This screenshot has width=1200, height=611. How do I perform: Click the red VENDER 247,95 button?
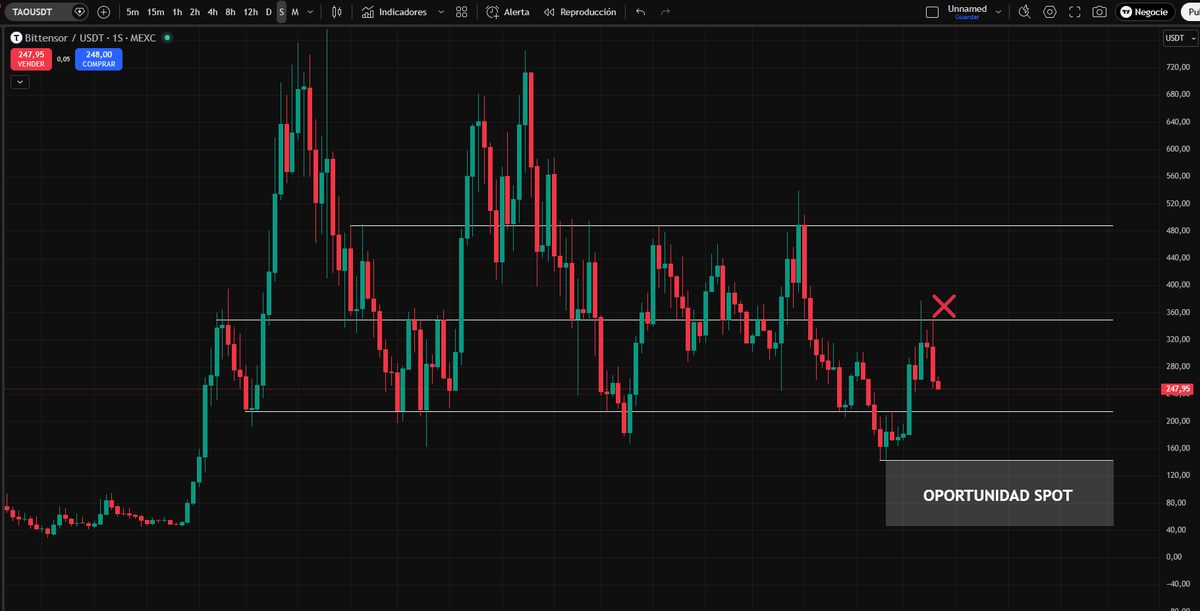(31, 59)
